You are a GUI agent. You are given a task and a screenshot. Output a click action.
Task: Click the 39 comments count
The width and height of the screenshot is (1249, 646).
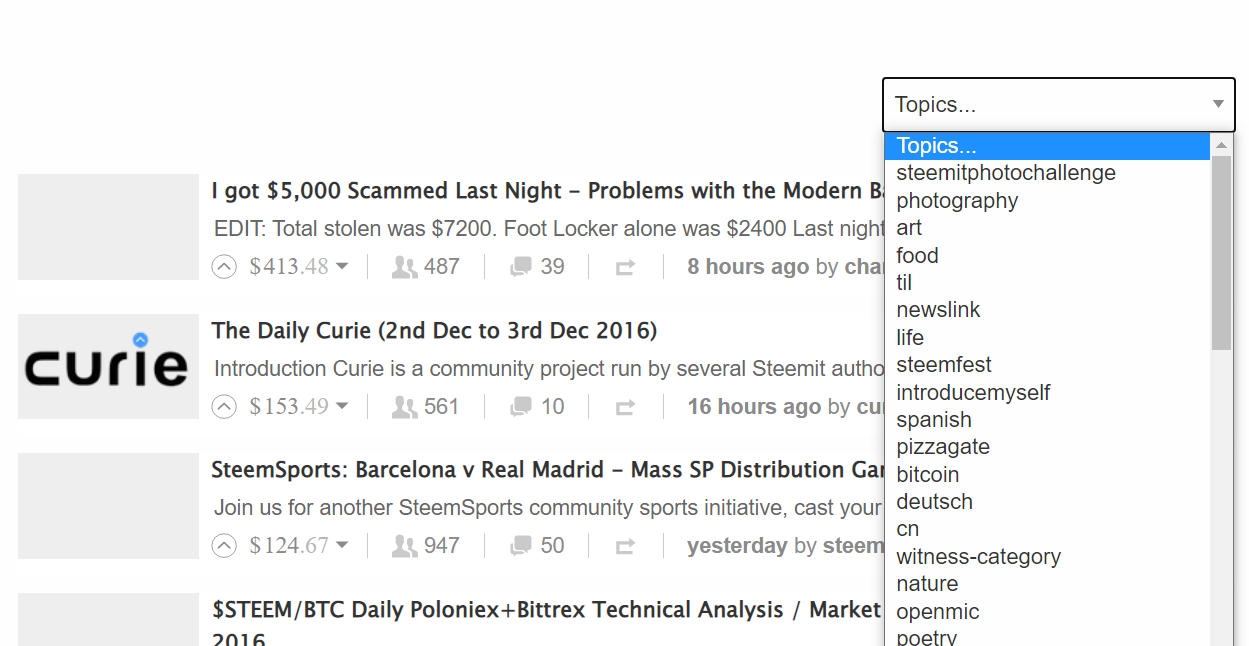(x=552, y=267)
